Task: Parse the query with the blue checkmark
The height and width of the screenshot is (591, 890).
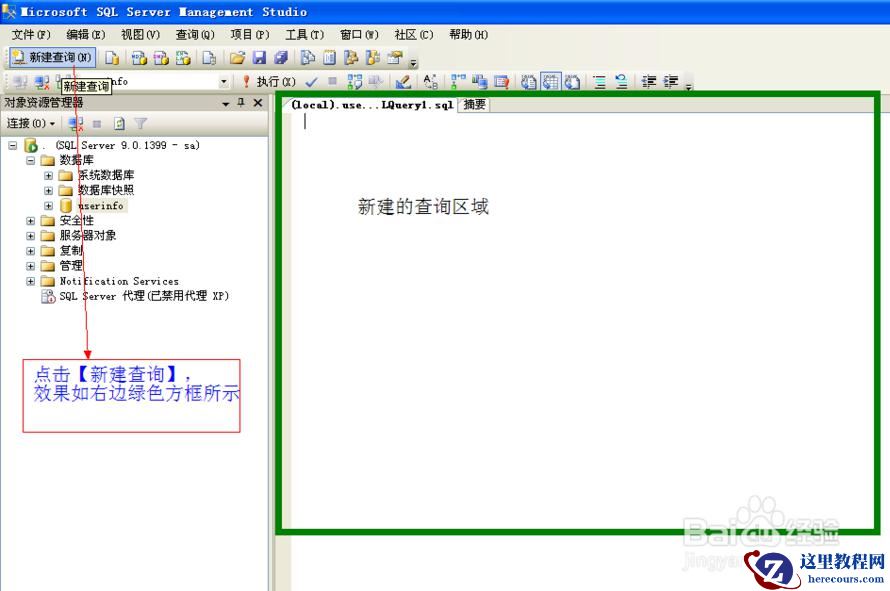Action: (x=311, y=82)
